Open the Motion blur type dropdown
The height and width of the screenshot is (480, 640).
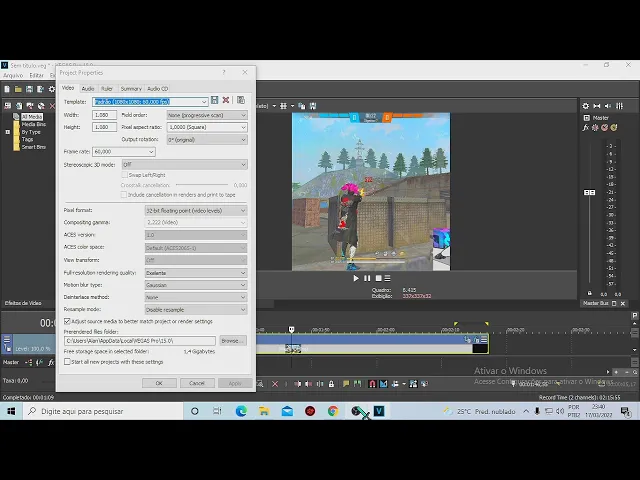tap(196, 285)
